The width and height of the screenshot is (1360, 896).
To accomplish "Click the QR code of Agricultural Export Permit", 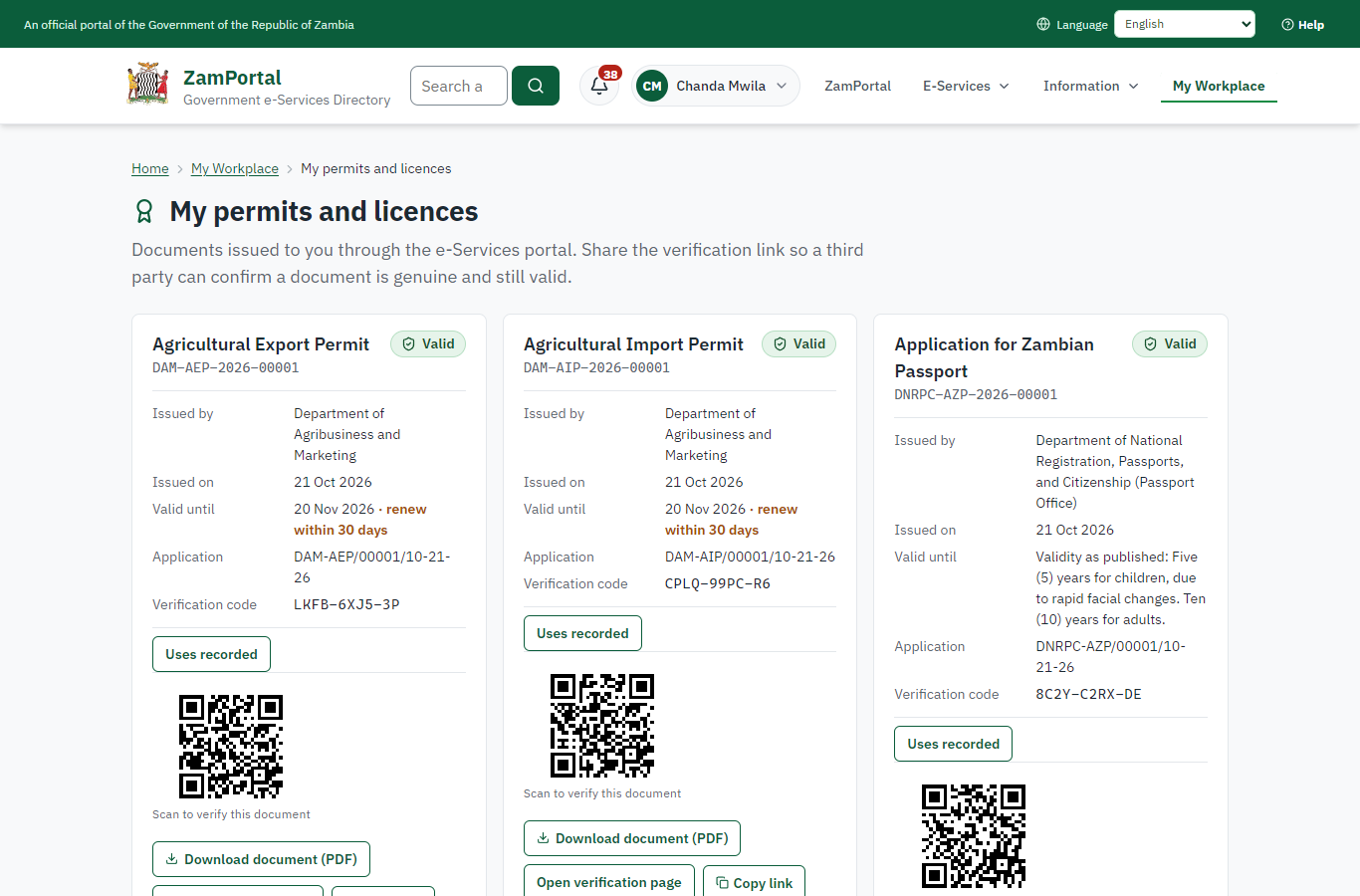I will tap(231, 747).
